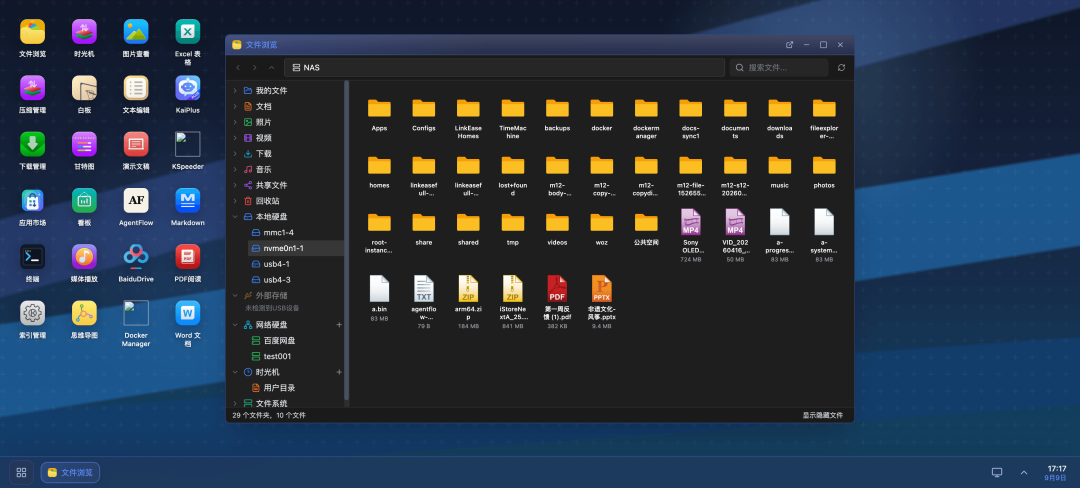Expand the system tray caret
The image size is (1080, 488).
click(1024, 473)
